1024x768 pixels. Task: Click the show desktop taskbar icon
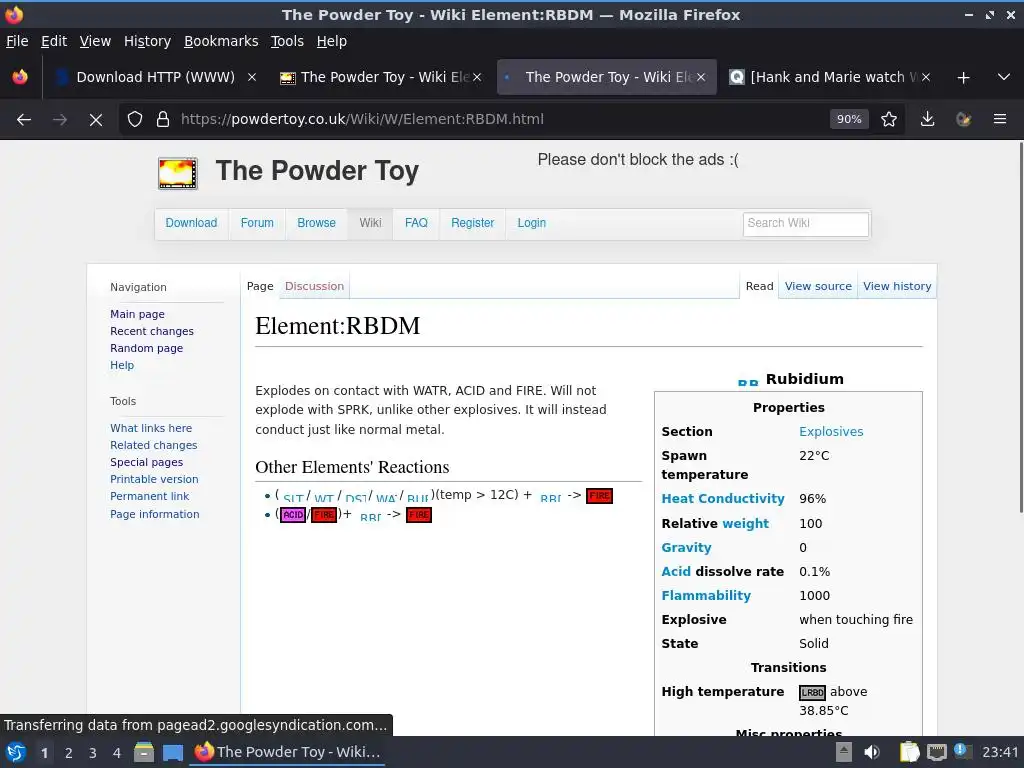click(x=173, y=752)
